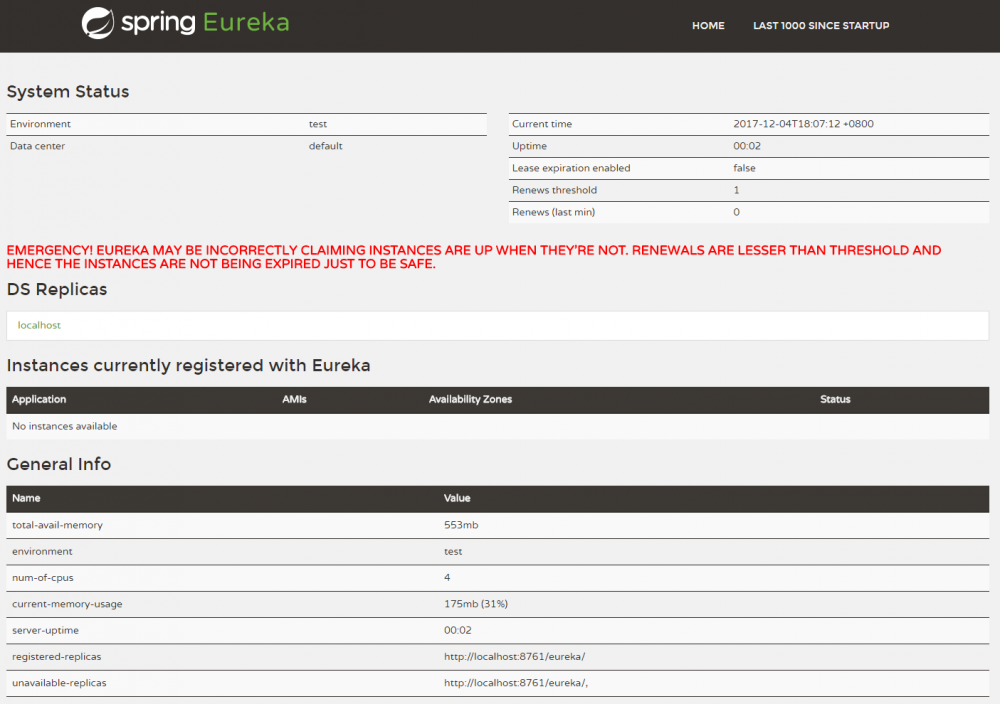The image size is (1000, 704).
Task: Select the total-avail-memory row name
Action: [57, 525]
